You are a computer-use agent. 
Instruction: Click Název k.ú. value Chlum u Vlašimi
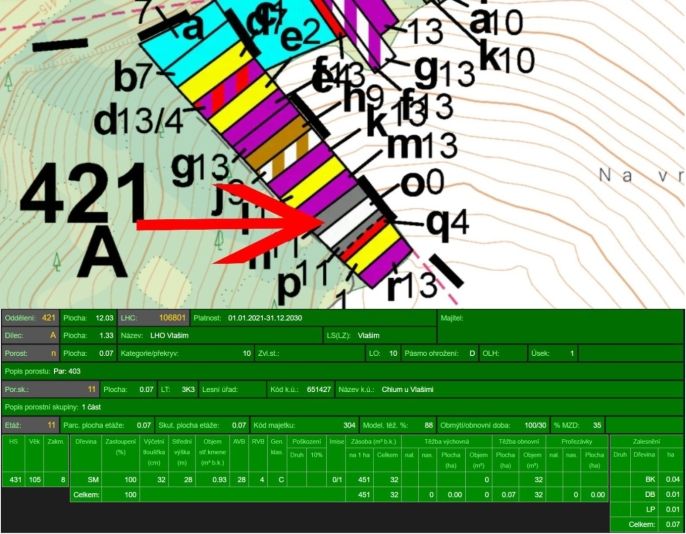407,389
